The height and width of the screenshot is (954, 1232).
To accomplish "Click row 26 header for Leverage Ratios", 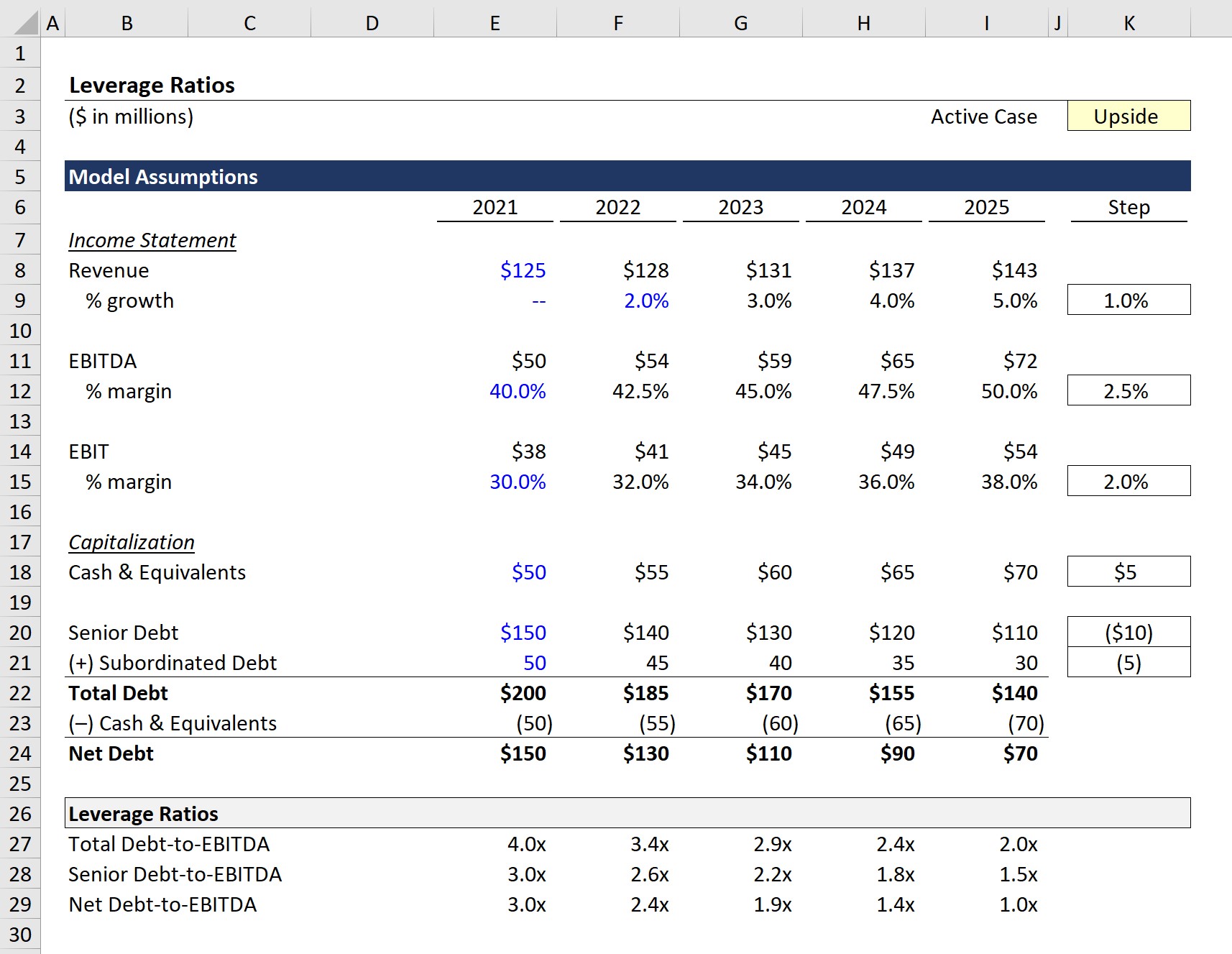I will point(21,814).
